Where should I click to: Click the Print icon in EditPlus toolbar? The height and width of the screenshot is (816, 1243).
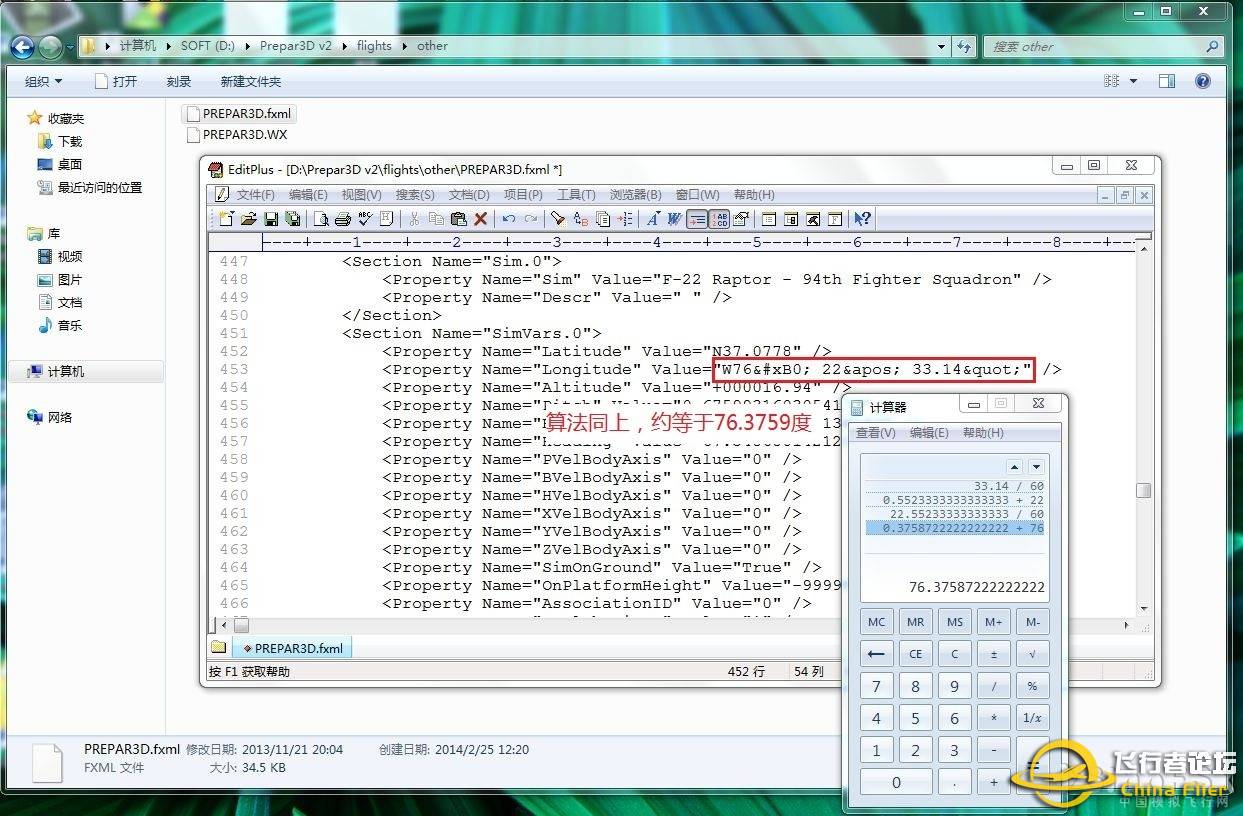click(342, 219)
